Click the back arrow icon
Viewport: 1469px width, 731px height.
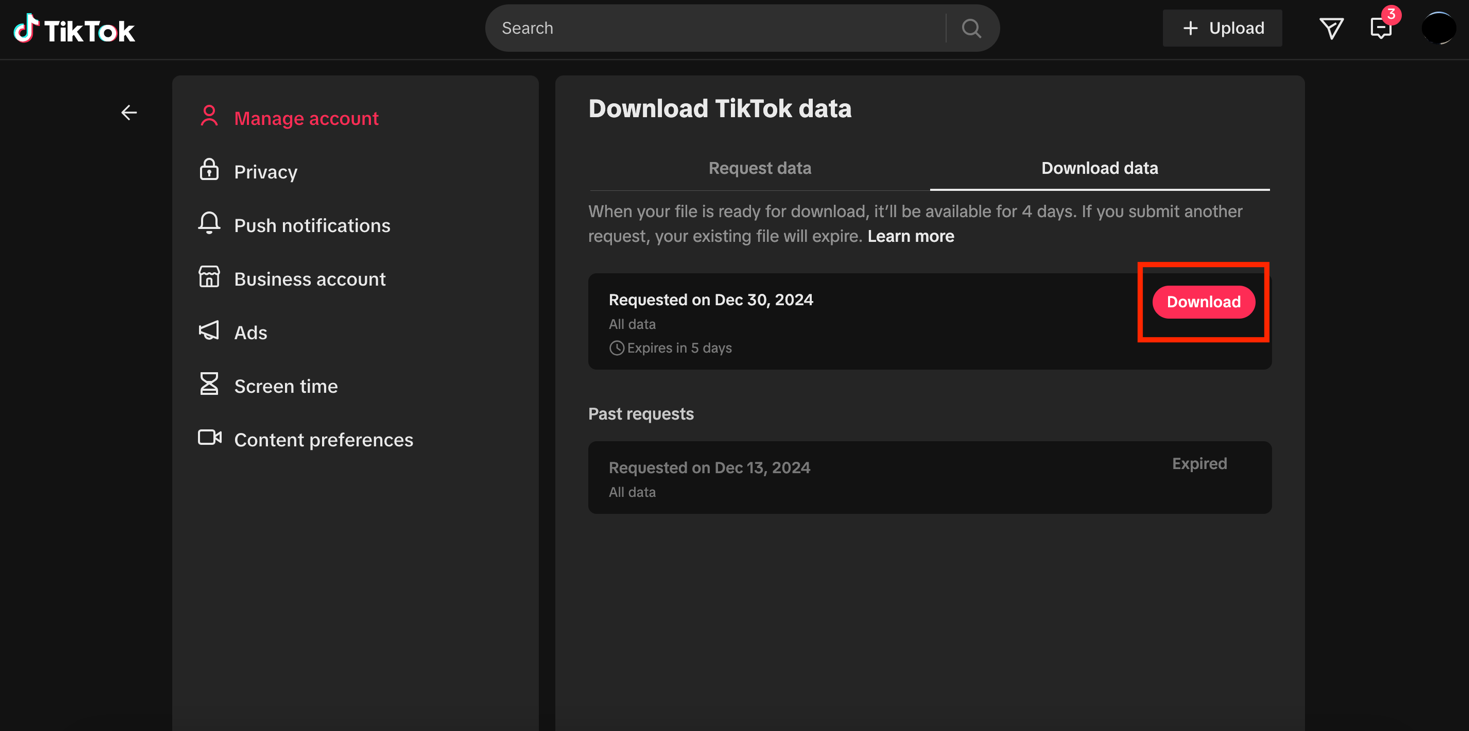(129, 113)
